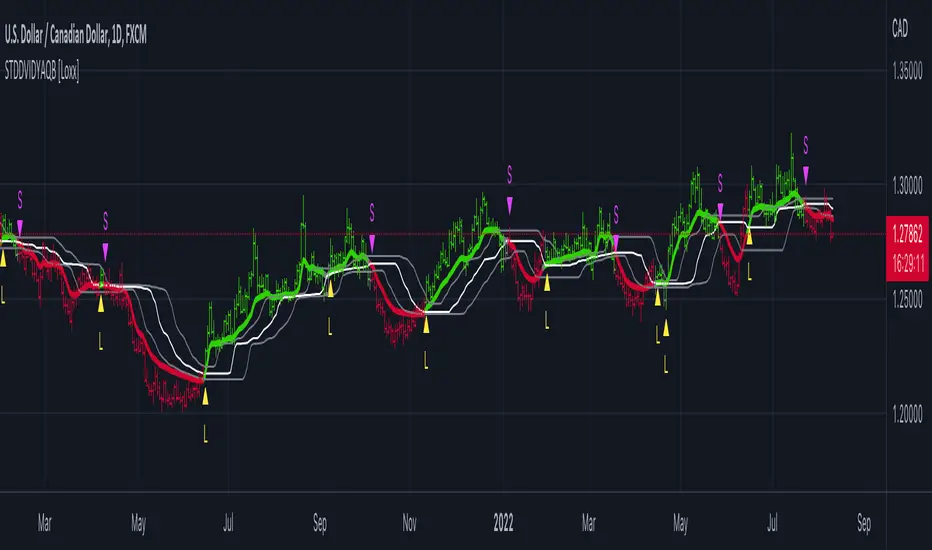Click the 1.35000 price axis label

pos(908,72)
